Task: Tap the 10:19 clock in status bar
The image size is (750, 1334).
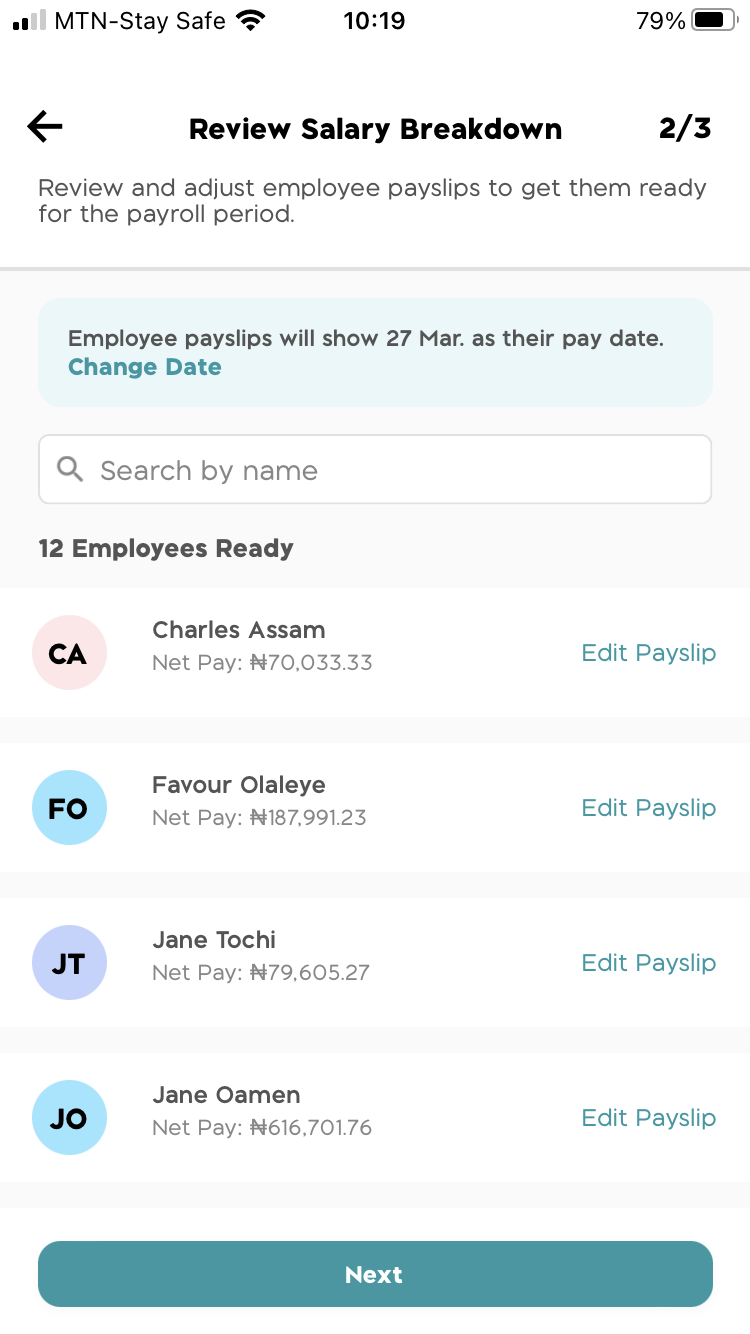Action: click(x=374, y=20)
